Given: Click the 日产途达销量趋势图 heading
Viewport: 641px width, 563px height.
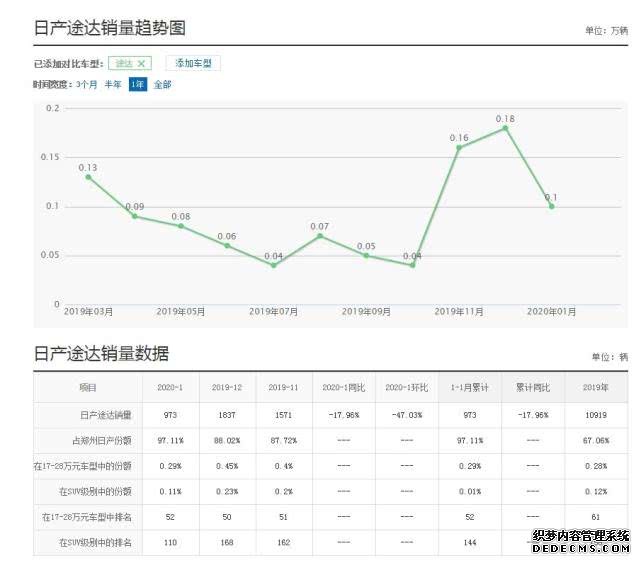Looking at the screenshot, I should 110,28.
